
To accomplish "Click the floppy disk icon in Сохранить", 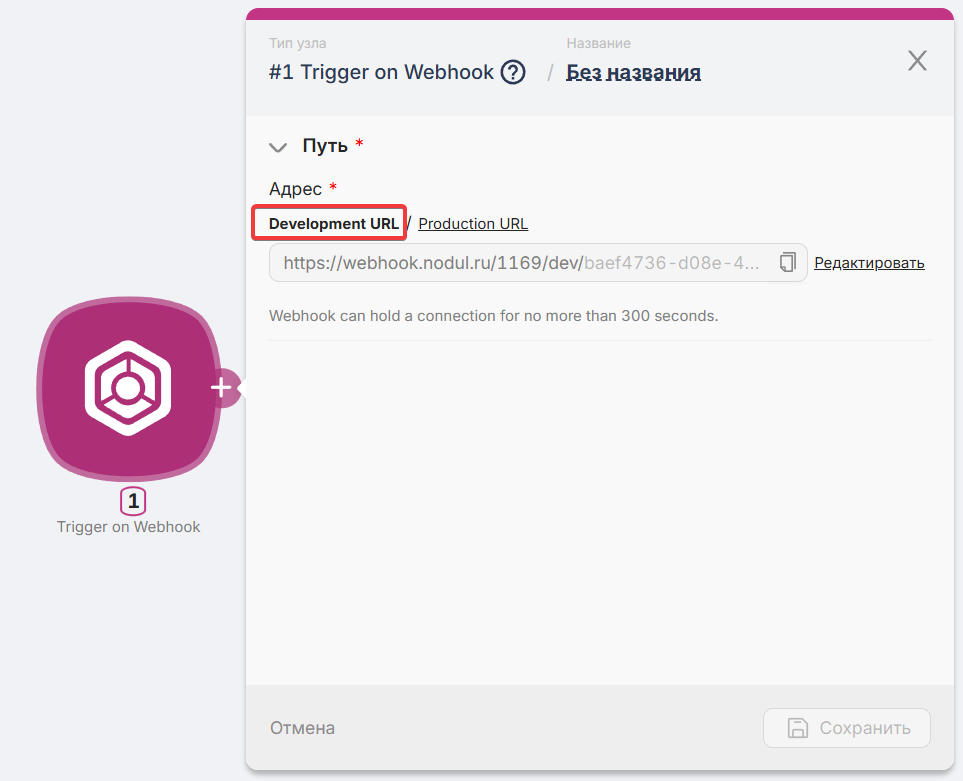I will tap(797, 728).
